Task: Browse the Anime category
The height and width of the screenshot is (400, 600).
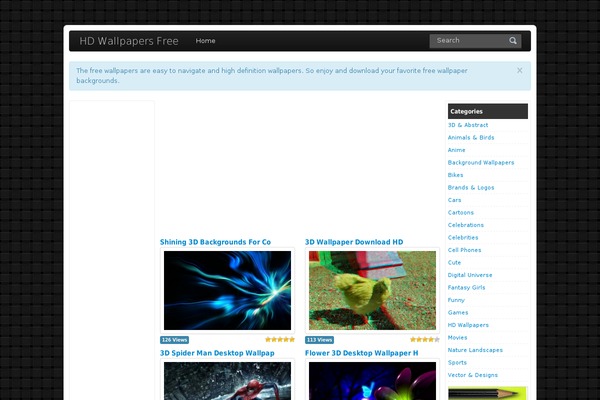Action: pyautogui.click(x=457, y=150)
